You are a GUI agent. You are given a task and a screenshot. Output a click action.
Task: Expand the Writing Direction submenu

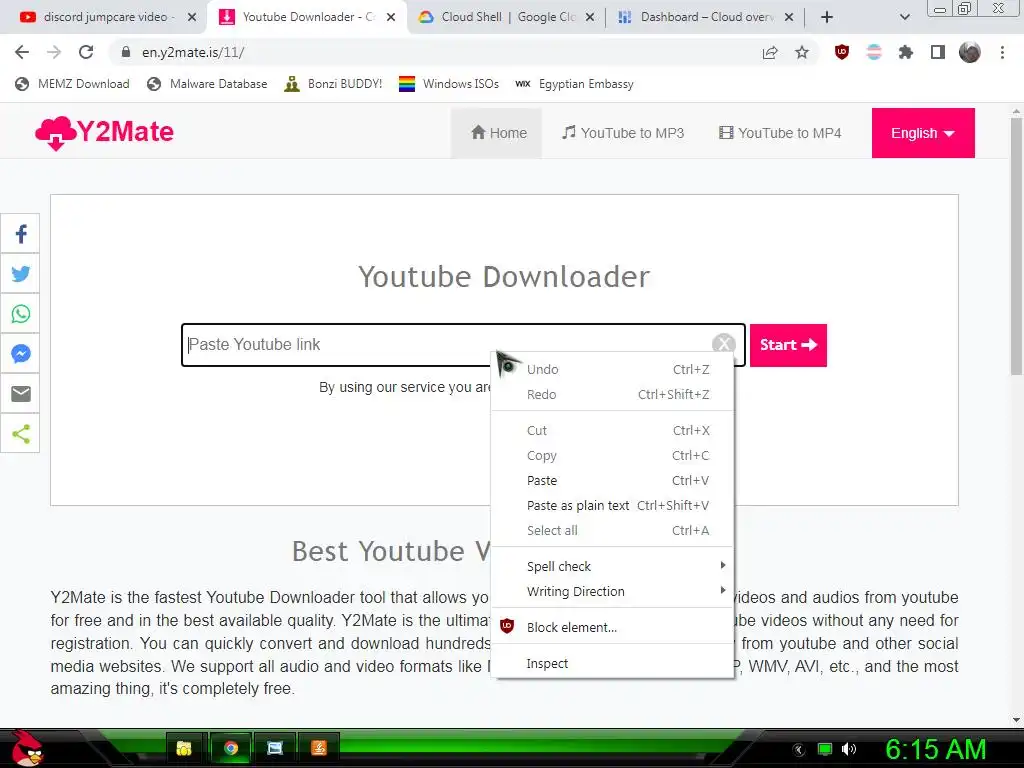click(612, 591)
